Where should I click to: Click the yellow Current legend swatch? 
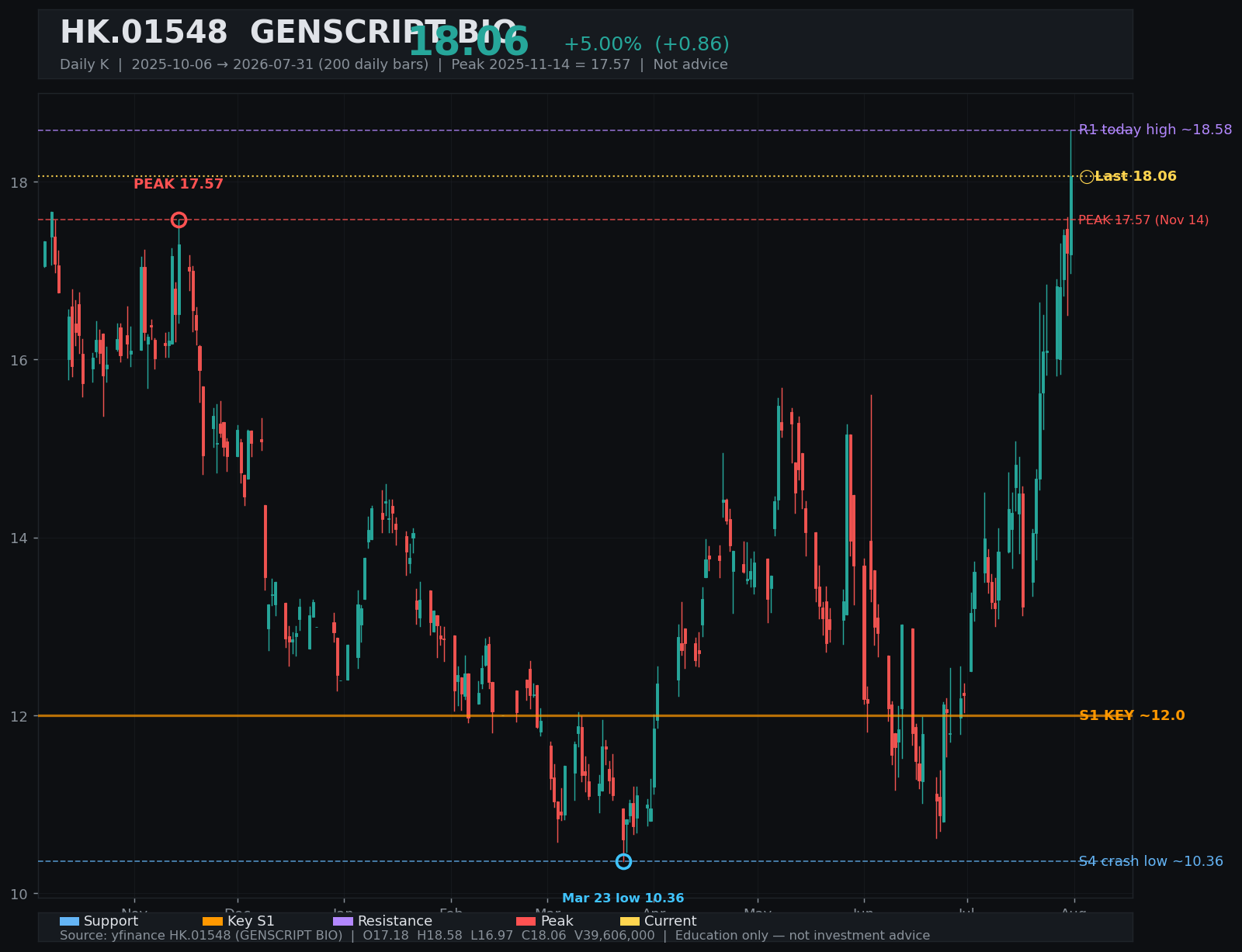pos(630,922)
